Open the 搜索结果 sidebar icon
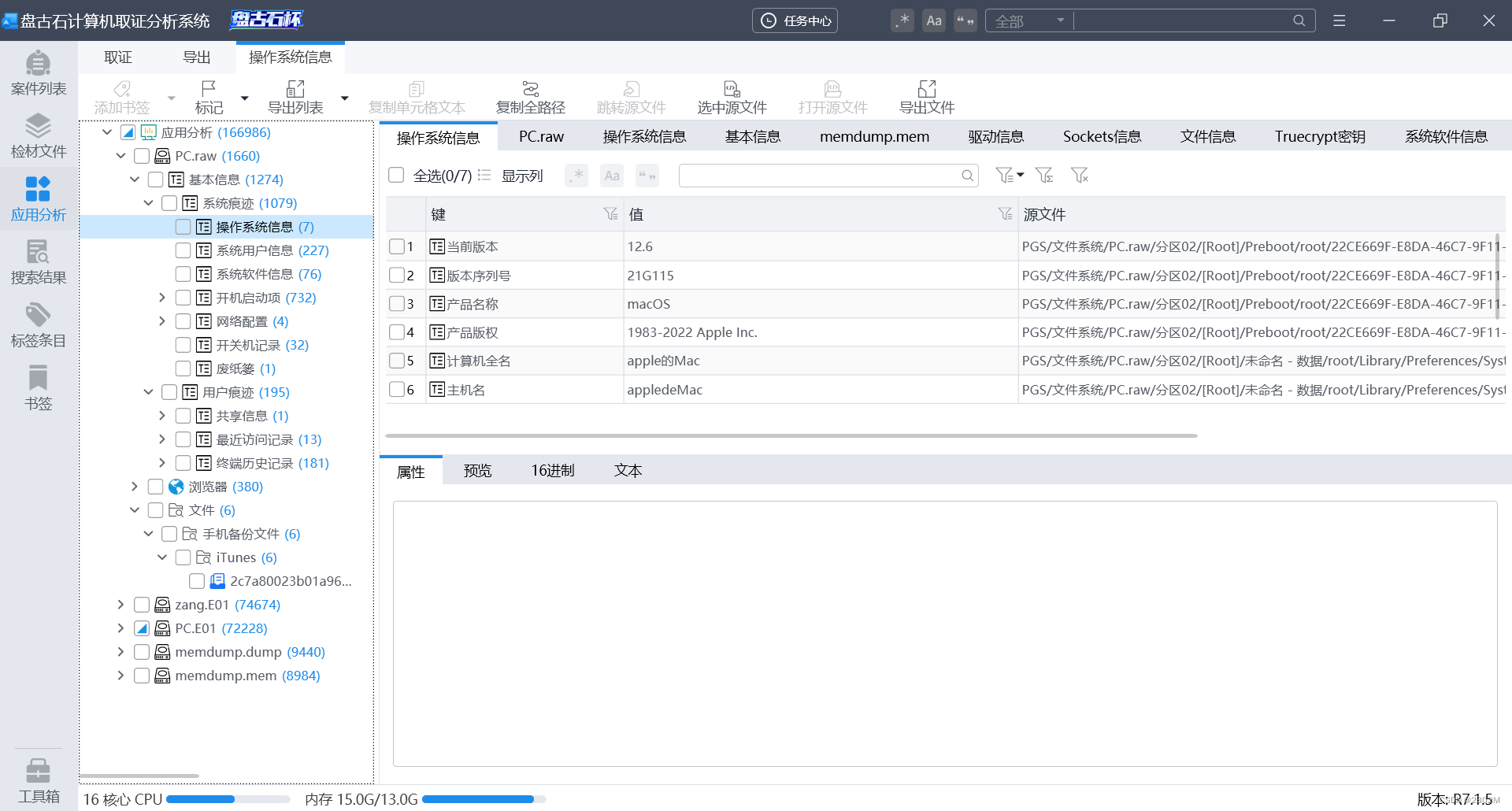 coord(38,261)
